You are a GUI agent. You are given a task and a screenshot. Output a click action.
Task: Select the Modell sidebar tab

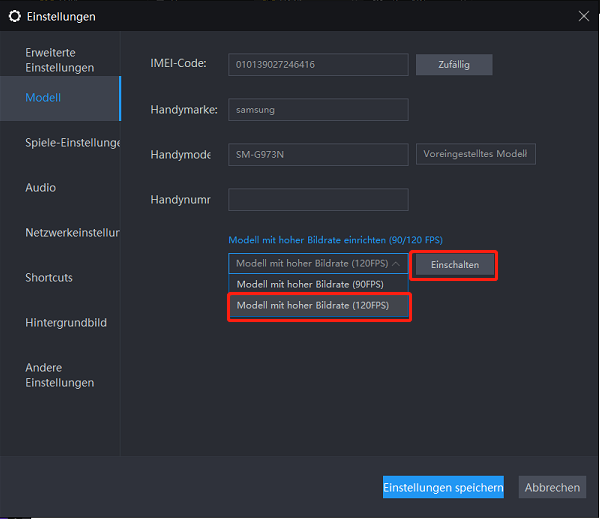[60, 98]
